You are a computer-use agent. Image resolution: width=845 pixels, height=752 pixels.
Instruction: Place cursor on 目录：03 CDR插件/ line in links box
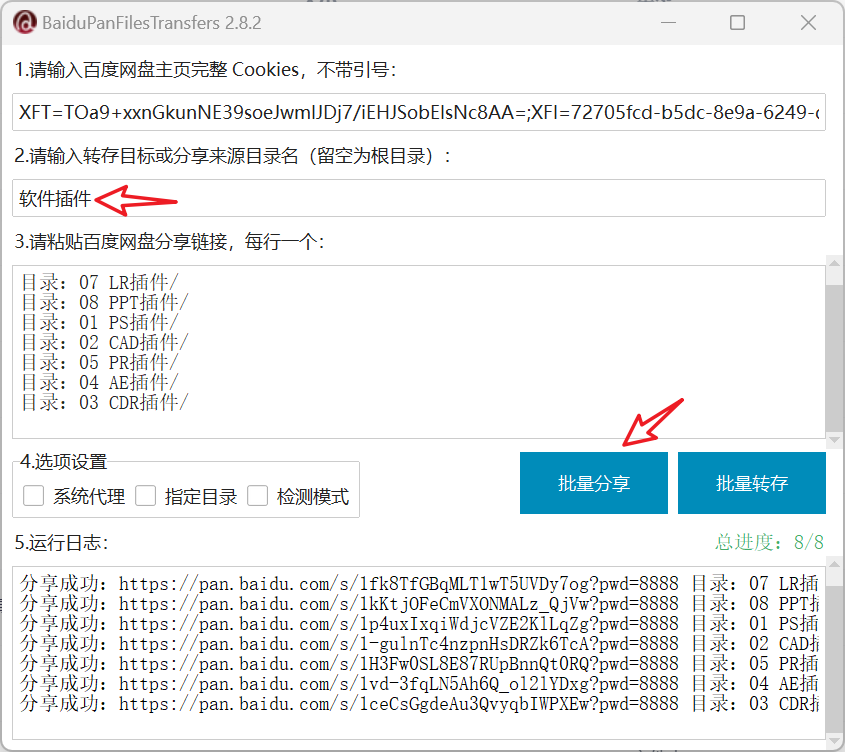coord(104,403)
